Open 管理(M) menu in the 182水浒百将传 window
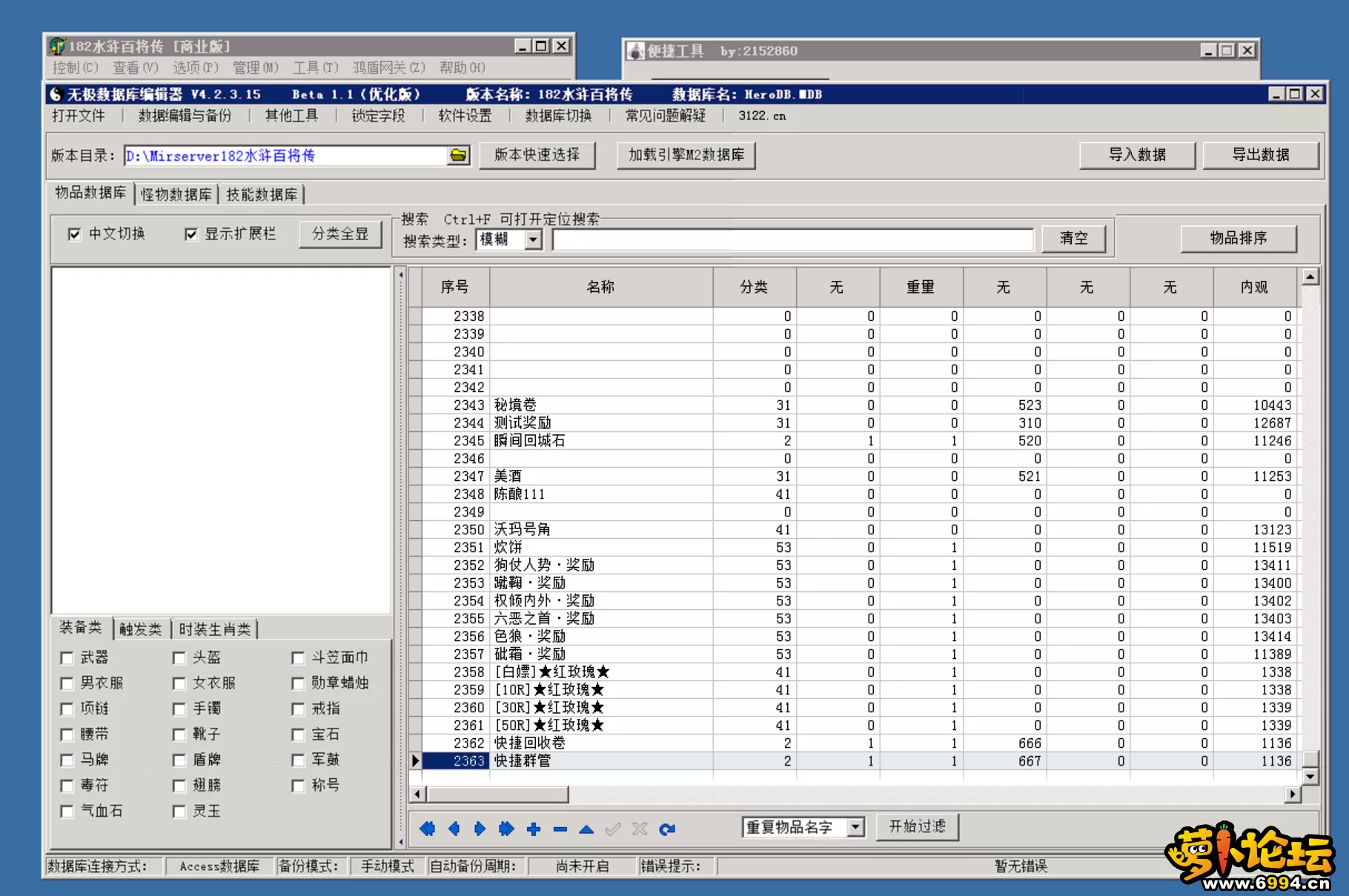1349x896 pixels. click(256, 67)
